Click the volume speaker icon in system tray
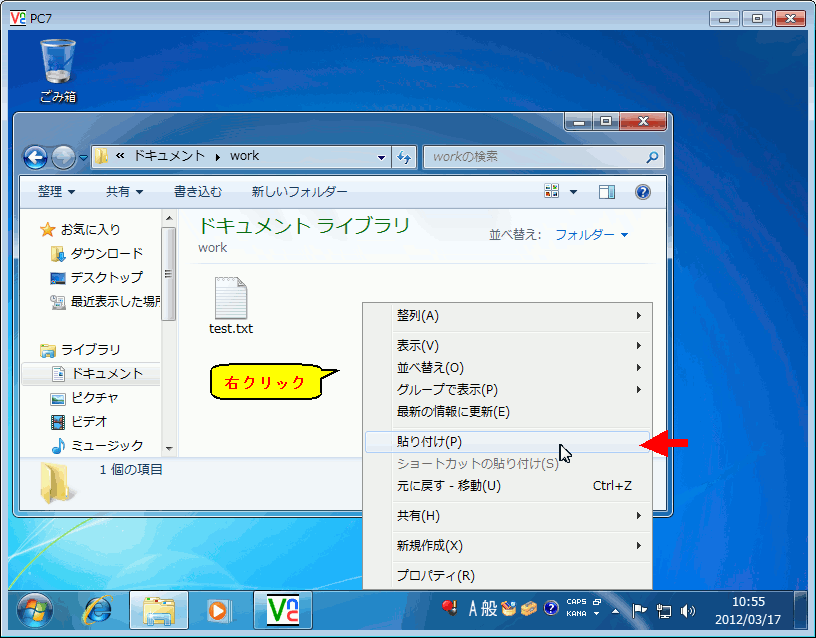This screenshot has width=816, height=638. [x=687, y=610]
